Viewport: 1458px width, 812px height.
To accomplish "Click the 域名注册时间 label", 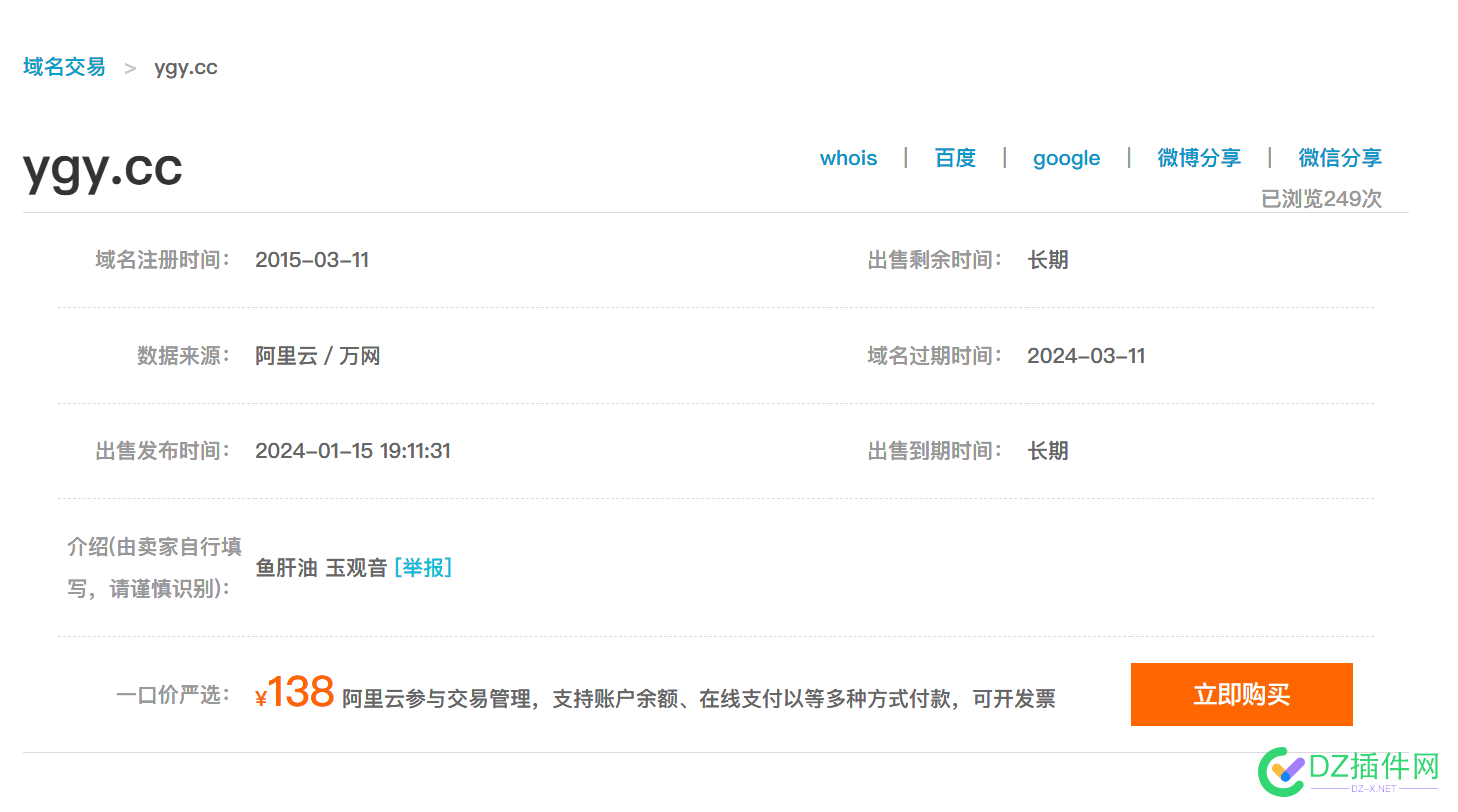I will (x=163, y=260).
